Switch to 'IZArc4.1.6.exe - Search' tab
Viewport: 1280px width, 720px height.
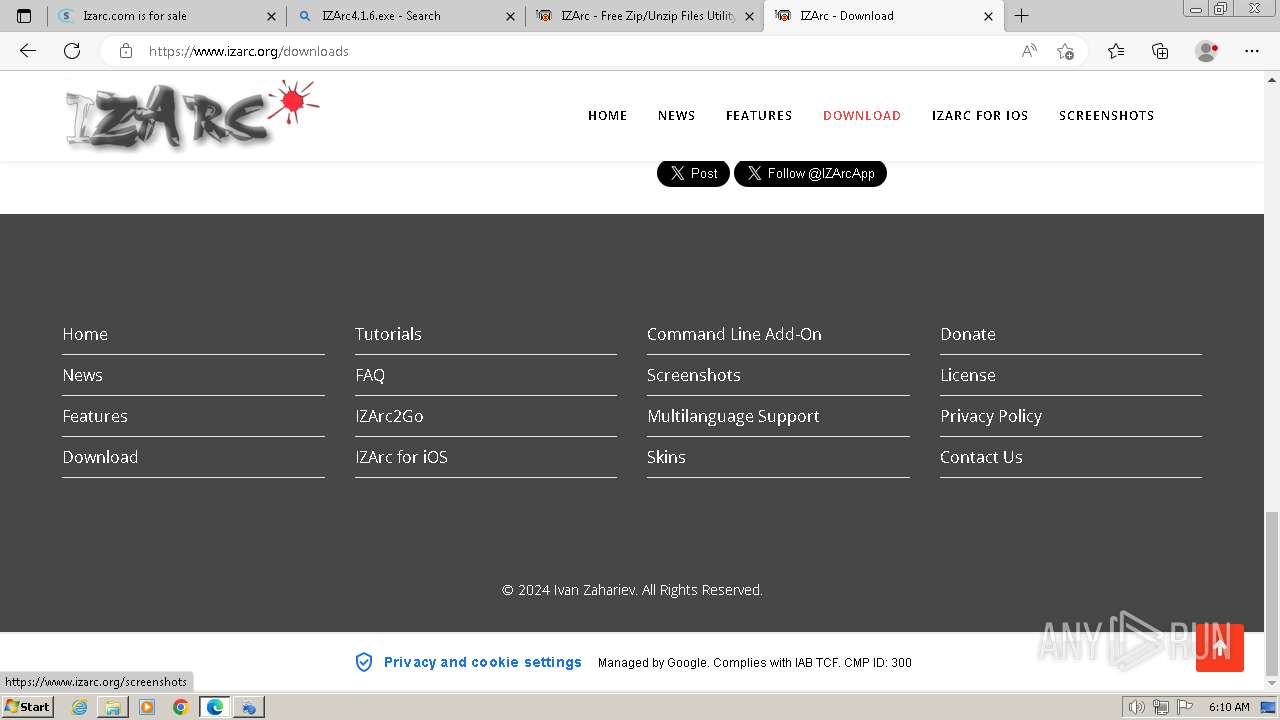pyautogui.click(x=405, y=16)
